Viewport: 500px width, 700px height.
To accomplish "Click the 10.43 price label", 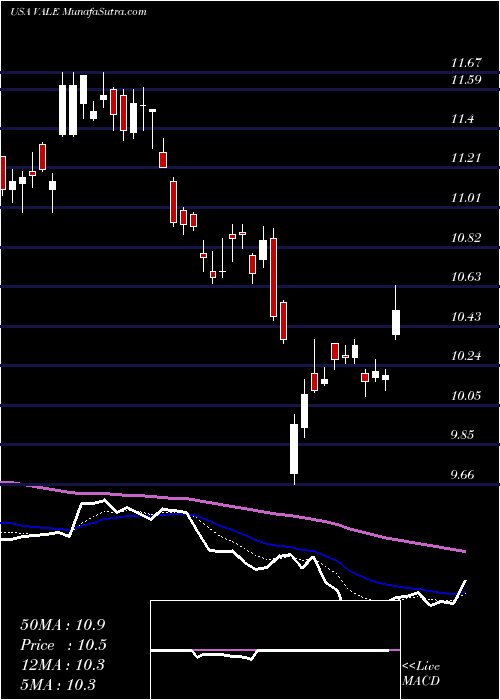I will (x=466, y=317).
